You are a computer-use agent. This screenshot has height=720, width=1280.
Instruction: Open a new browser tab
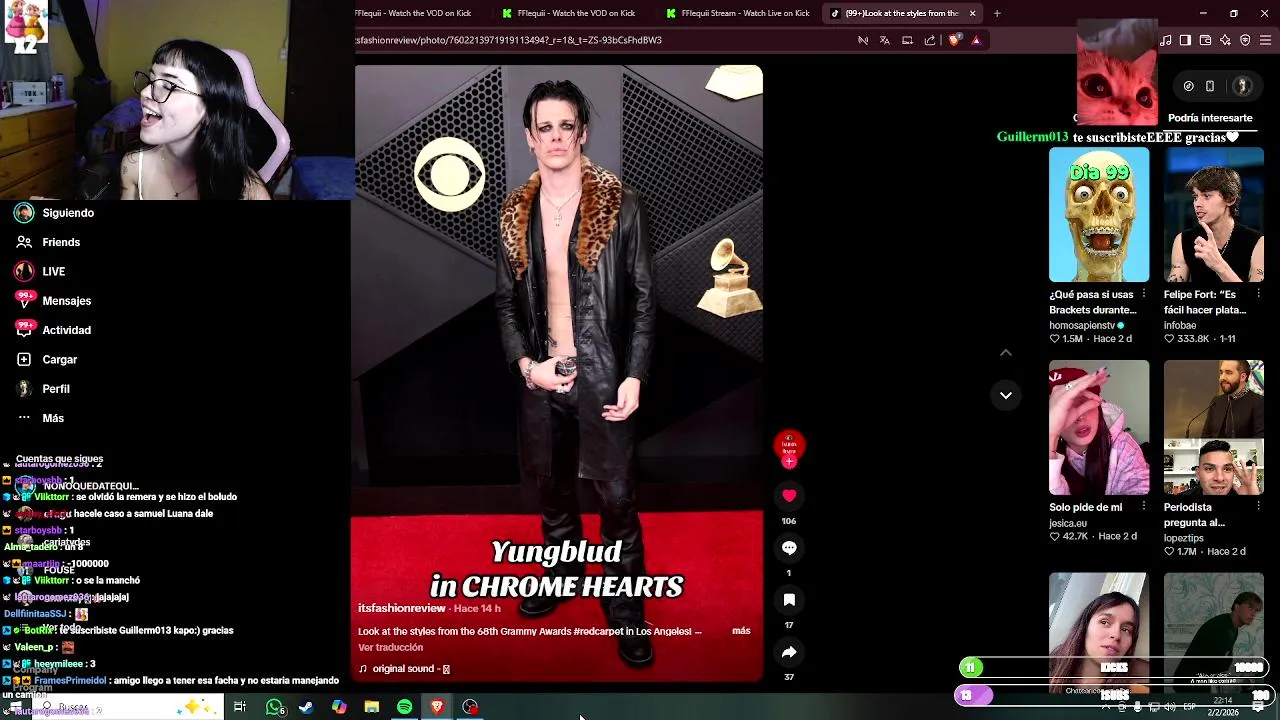click(997, 13)
